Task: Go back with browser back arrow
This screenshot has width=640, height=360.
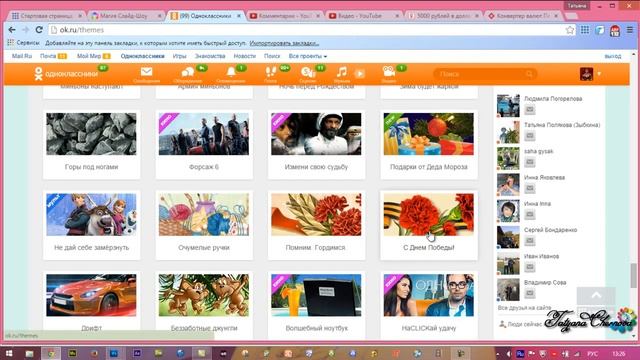Action: click(12, 30)
